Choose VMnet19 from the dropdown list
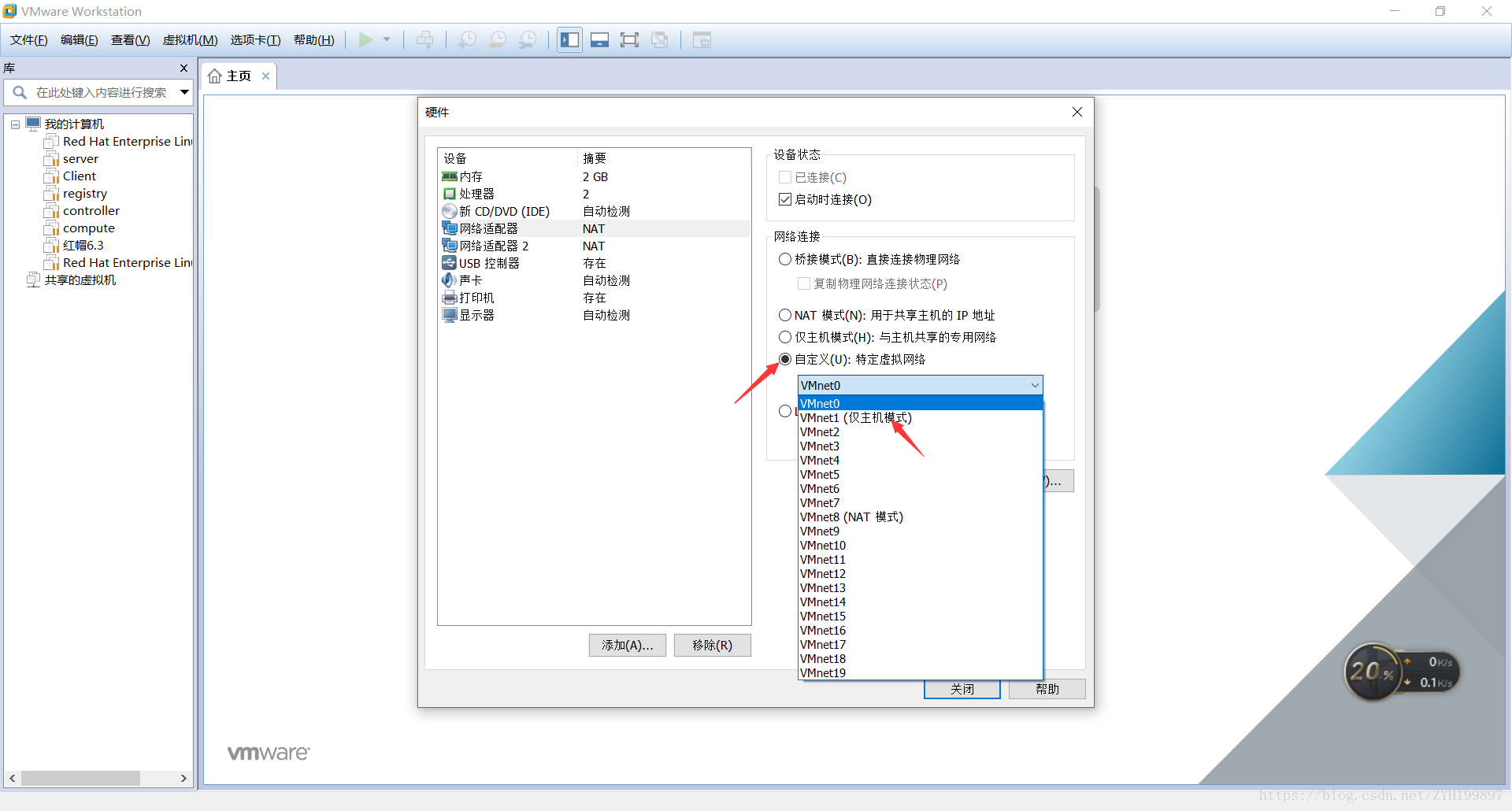The image size is (1512, 811). 921,672
